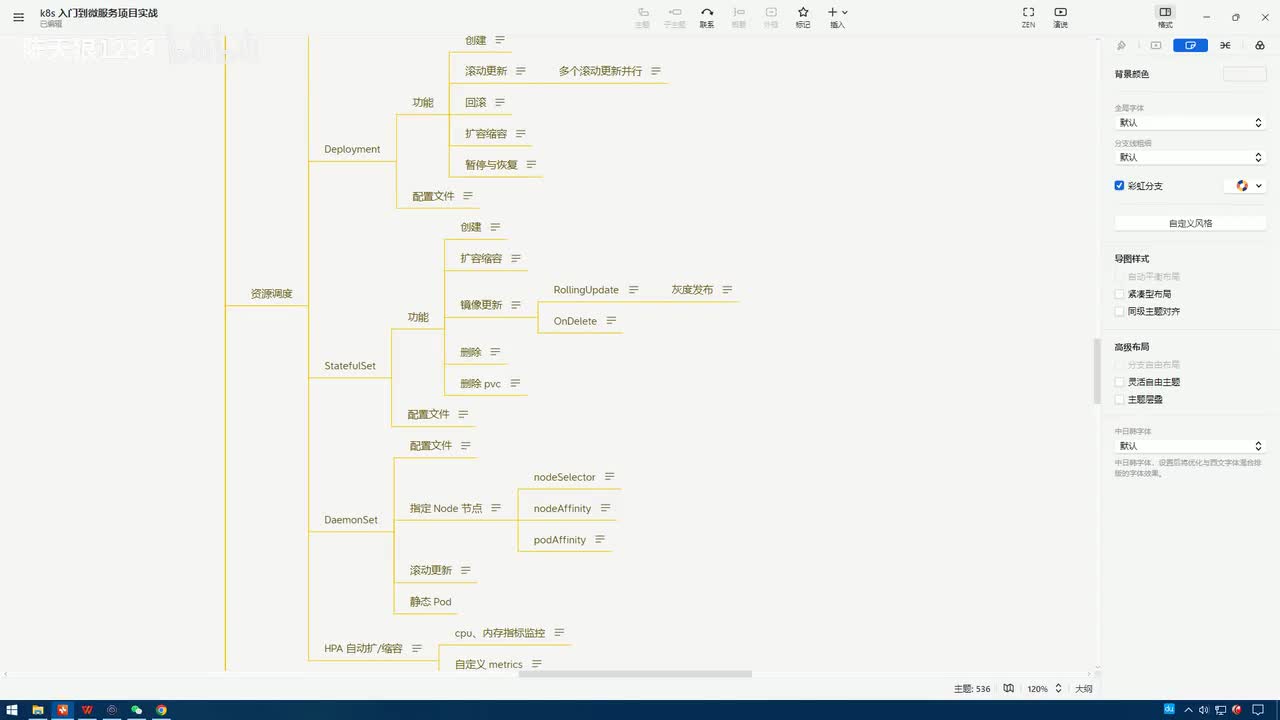
Task: Toggle the disabled 分支自由布局 free branch layout checkbox
Action: tap(1120, 365)
